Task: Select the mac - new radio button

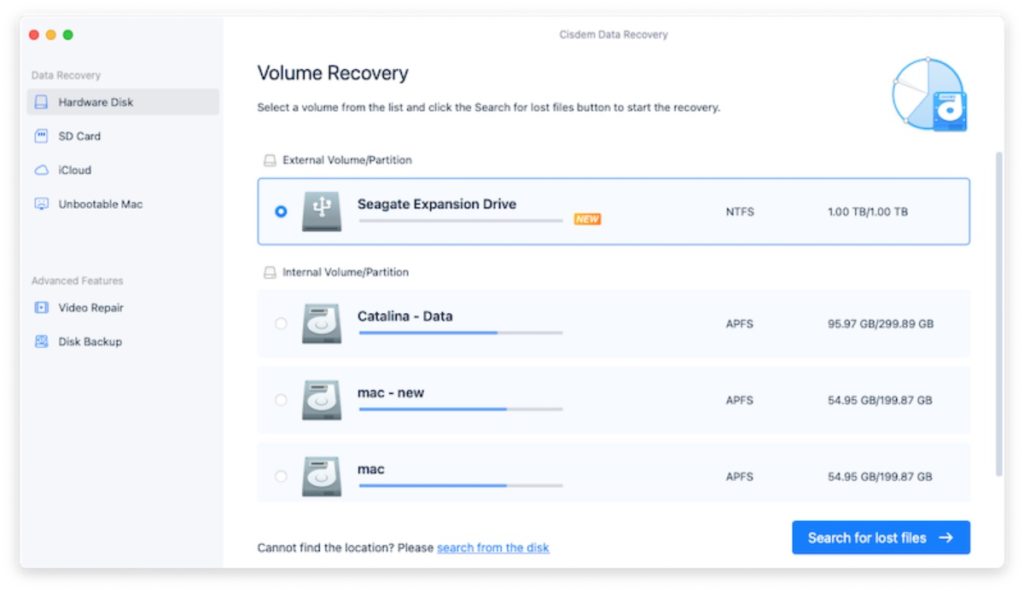Action: (281, 400)
